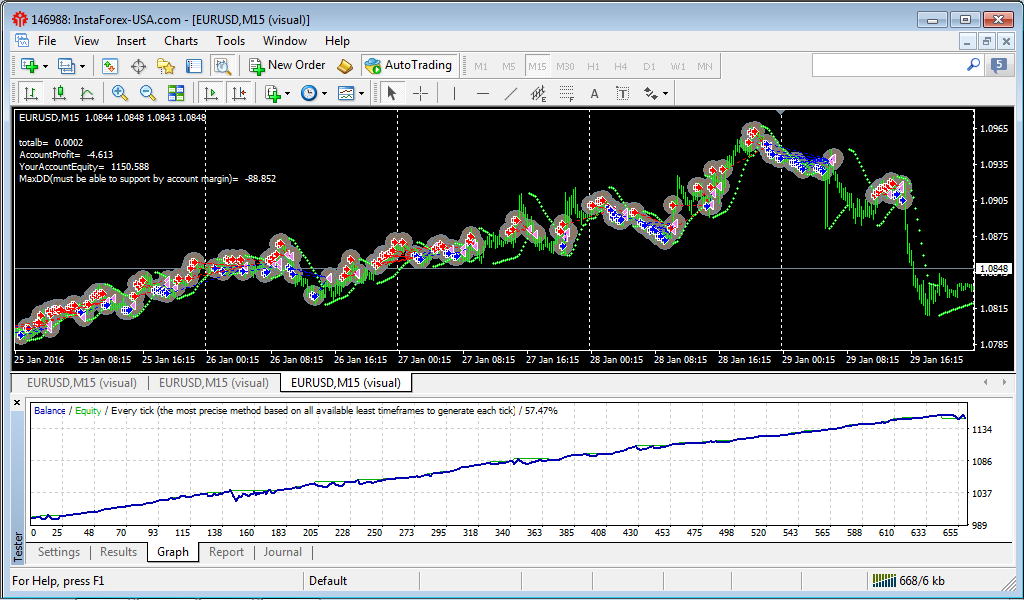
Task: Open the Tools menu
Action: click(231, 40)
